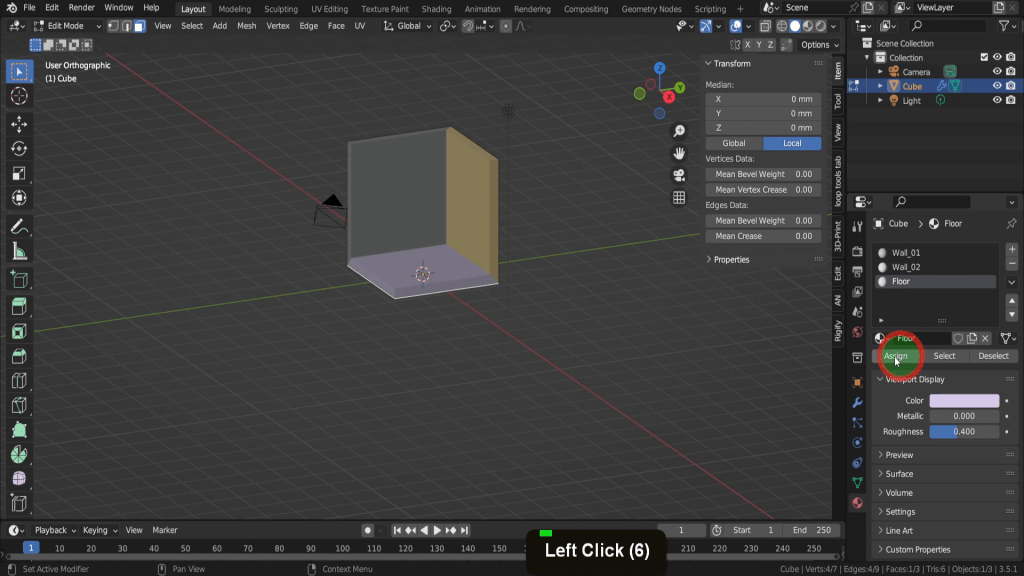
Task: Open the Edit Mode dropdown
Action: pyautogui.click(x=68, y=26)
